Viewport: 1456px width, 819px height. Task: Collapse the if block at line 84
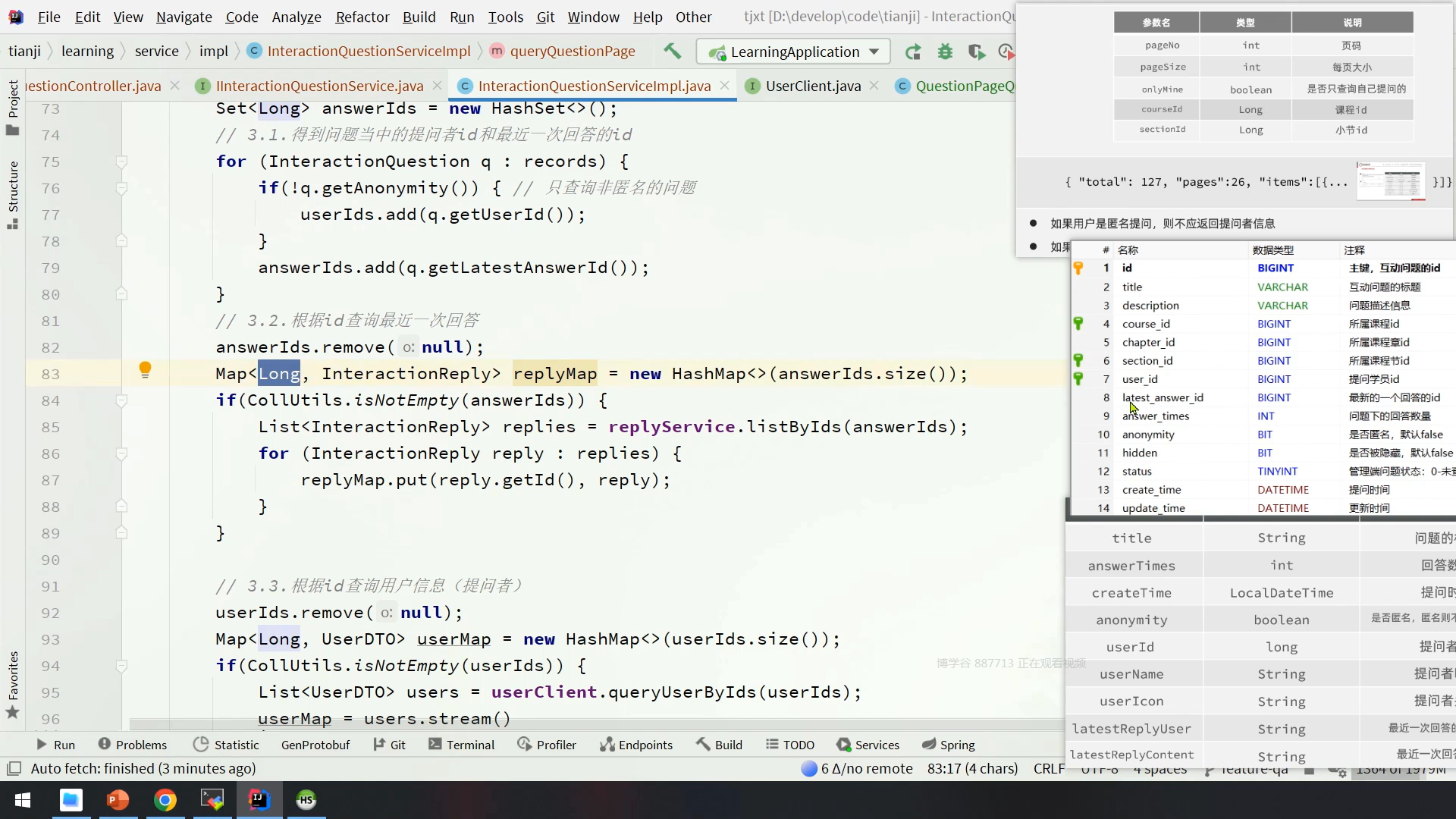(x=121, y=400)
